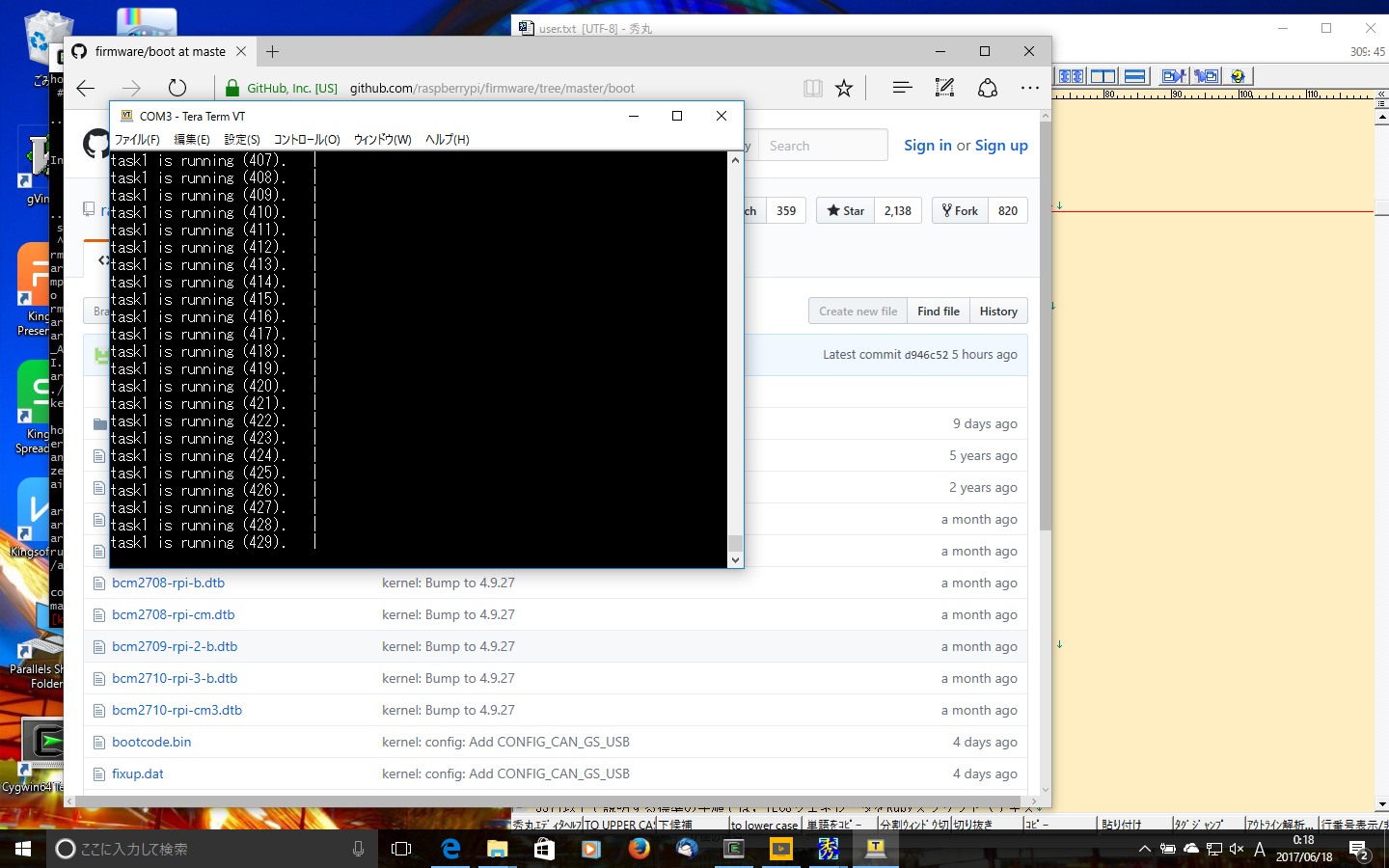Open the 820 forks count

click(x=1008, y=210)
